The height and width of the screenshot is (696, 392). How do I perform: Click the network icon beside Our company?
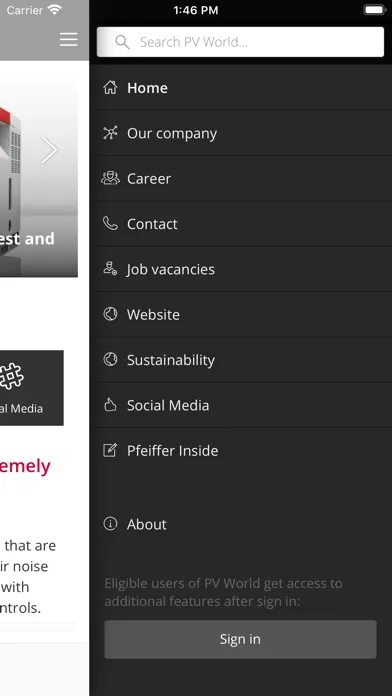pos(110,133)
